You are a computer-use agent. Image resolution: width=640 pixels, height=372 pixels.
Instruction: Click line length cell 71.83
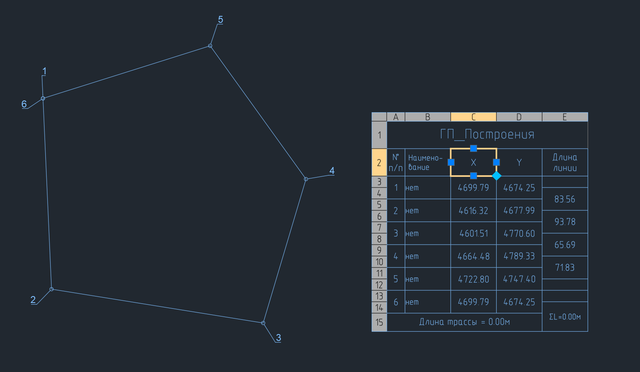pos(565,268)
